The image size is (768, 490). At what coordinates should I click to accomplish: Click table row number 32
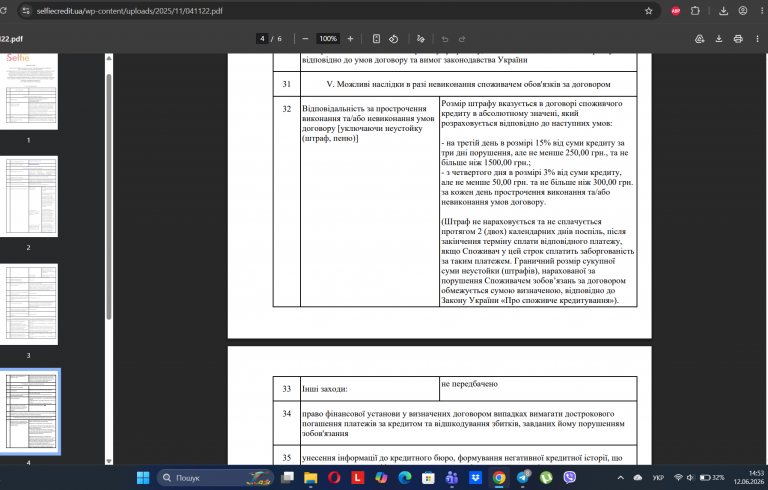(287, 109)
